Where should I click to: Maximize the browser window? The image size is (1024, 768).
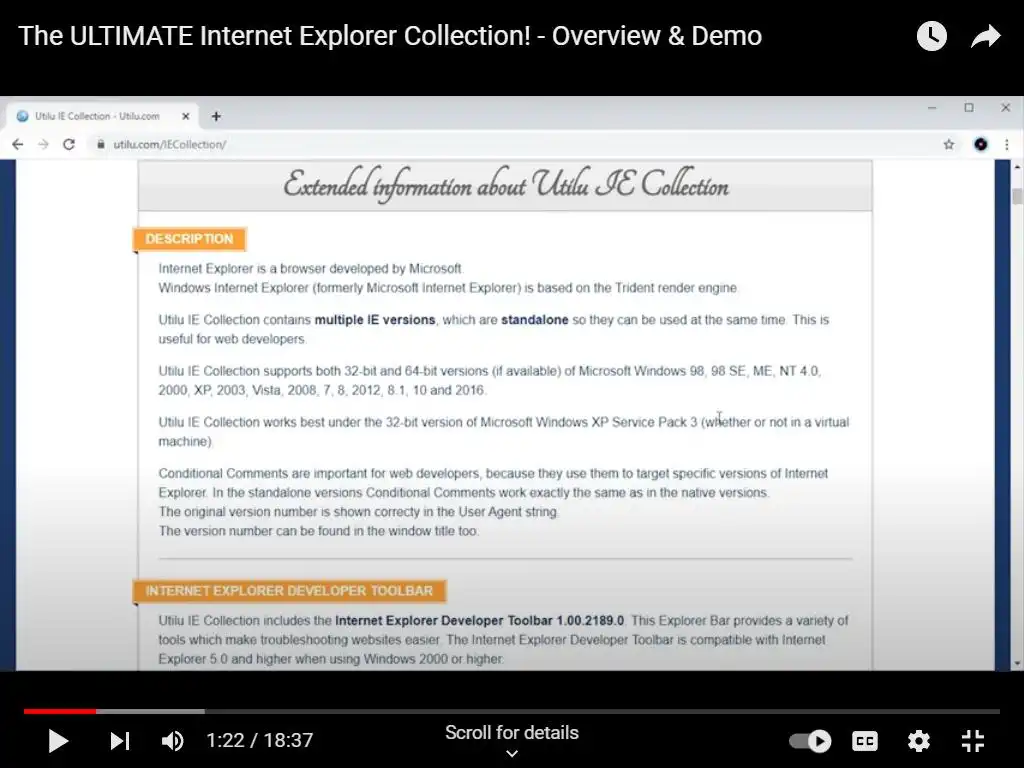click(x=969, y=108)
